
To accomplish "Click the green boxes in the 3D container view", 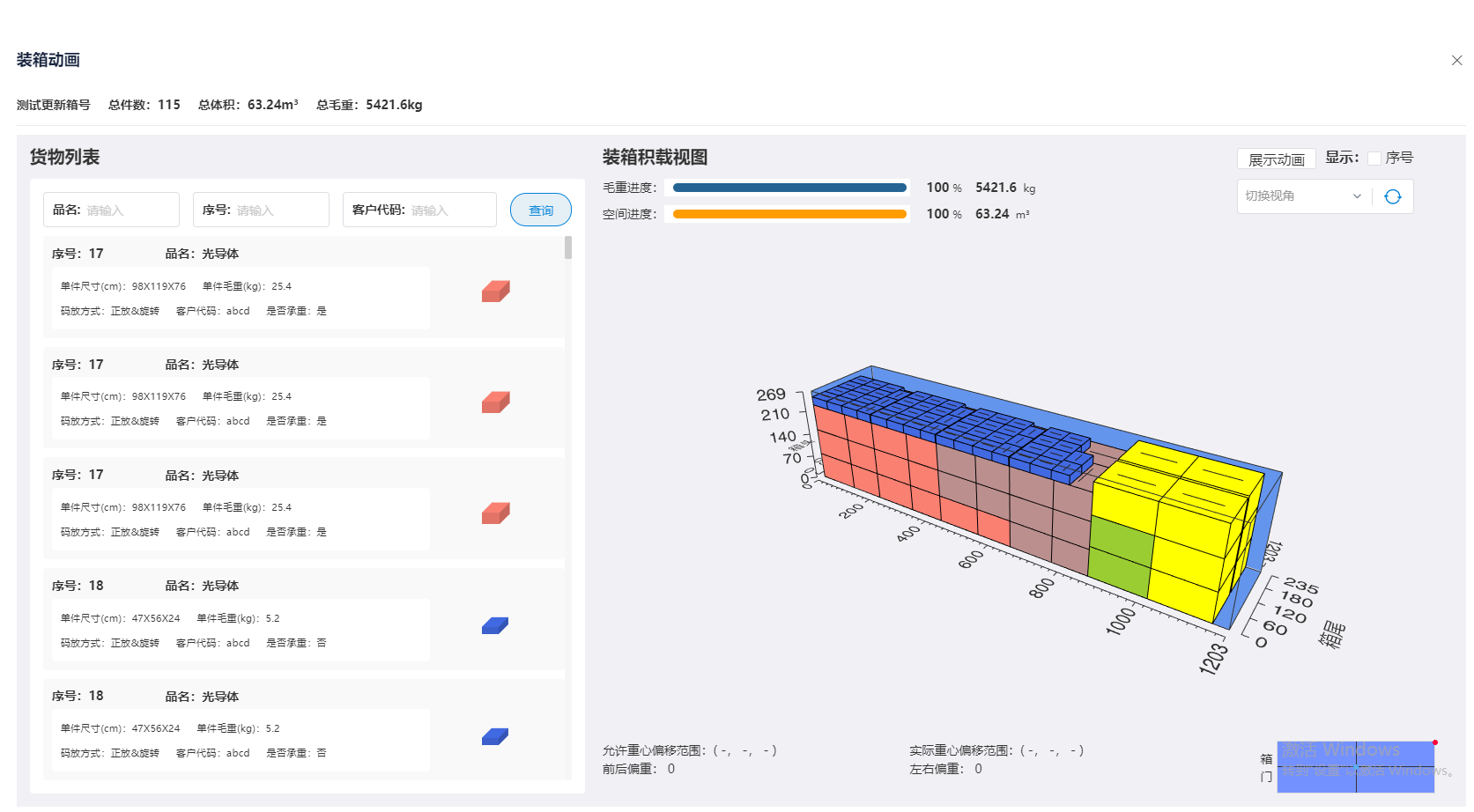I will pos(1121,557).
